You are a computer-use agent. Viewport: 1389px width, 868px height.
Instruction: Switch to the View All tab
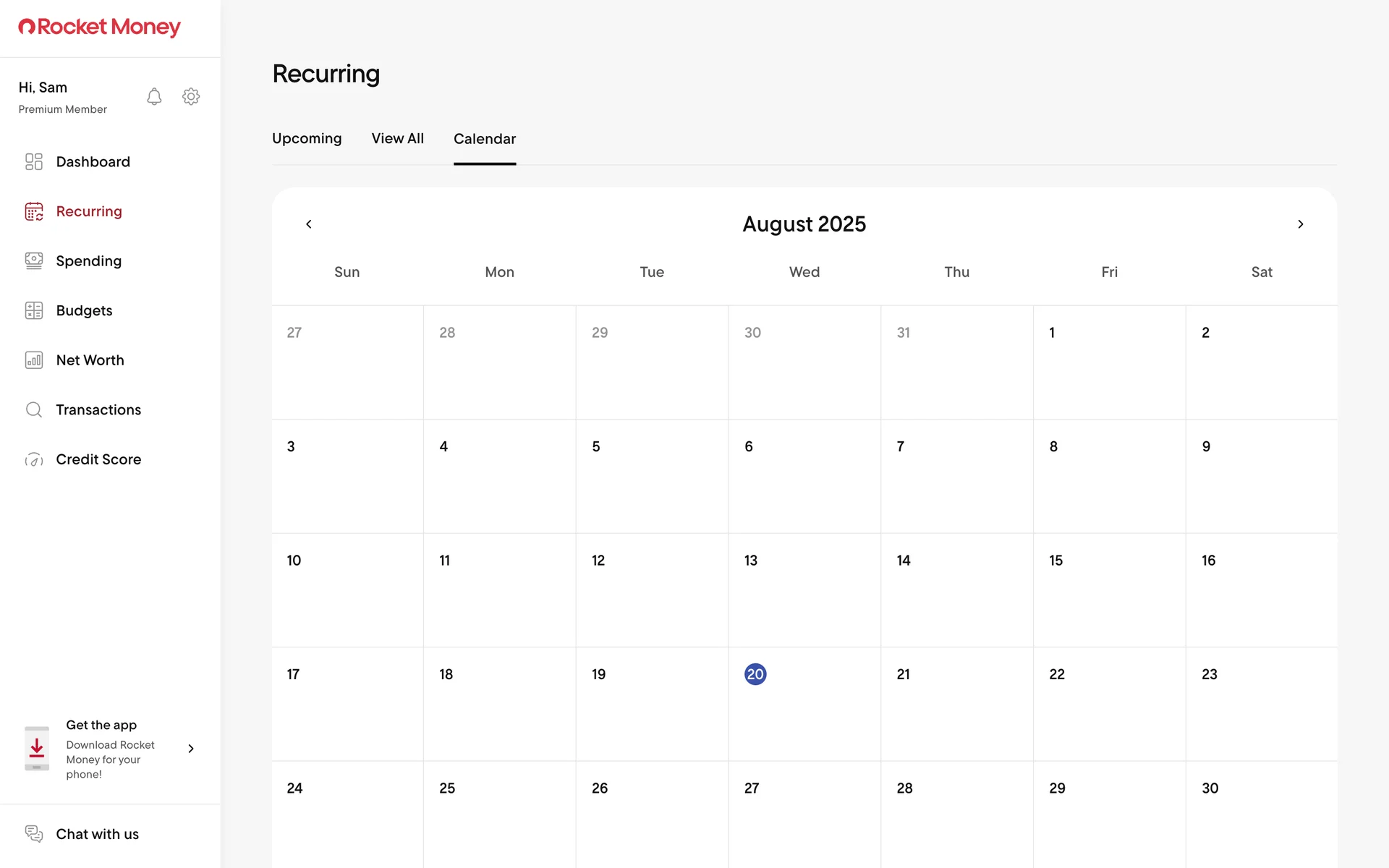397,138
